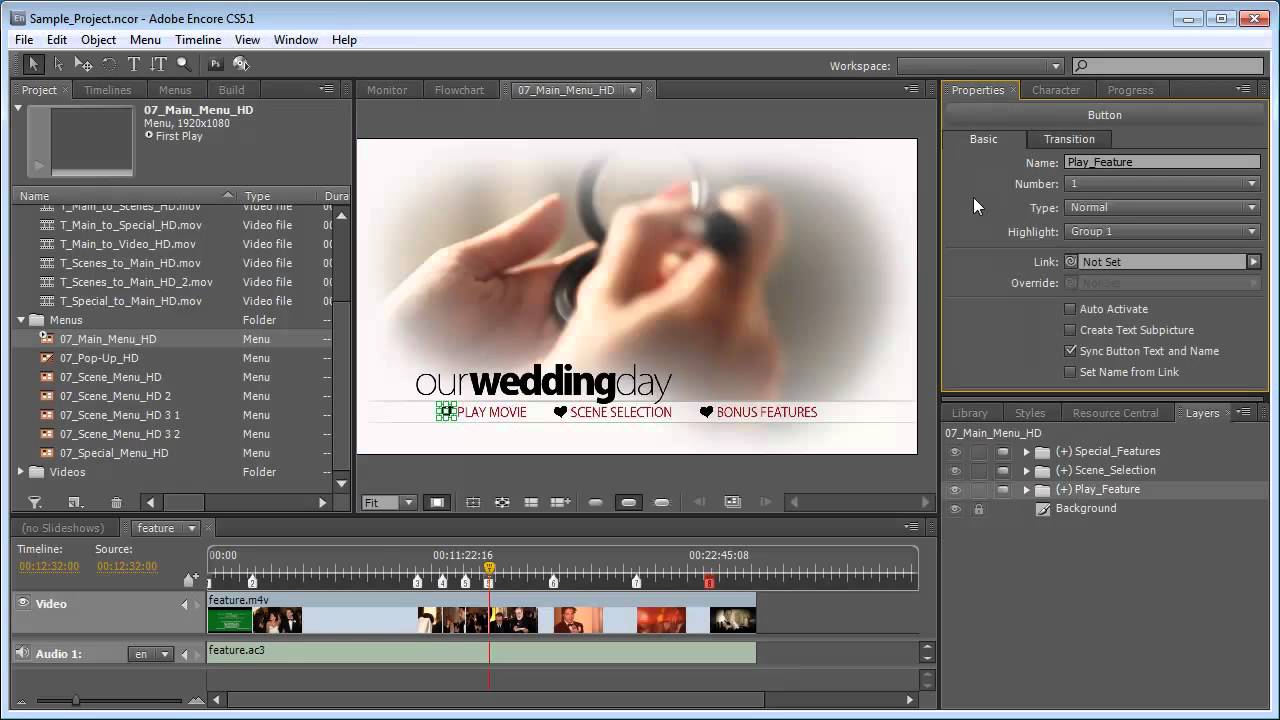1280x720 pixels.
Task: Open the Object menu
Action: 98,40
